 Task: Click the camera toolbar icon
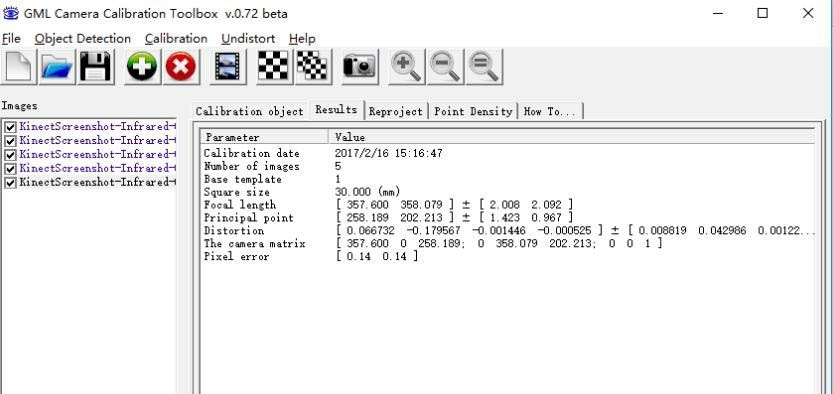359,67
